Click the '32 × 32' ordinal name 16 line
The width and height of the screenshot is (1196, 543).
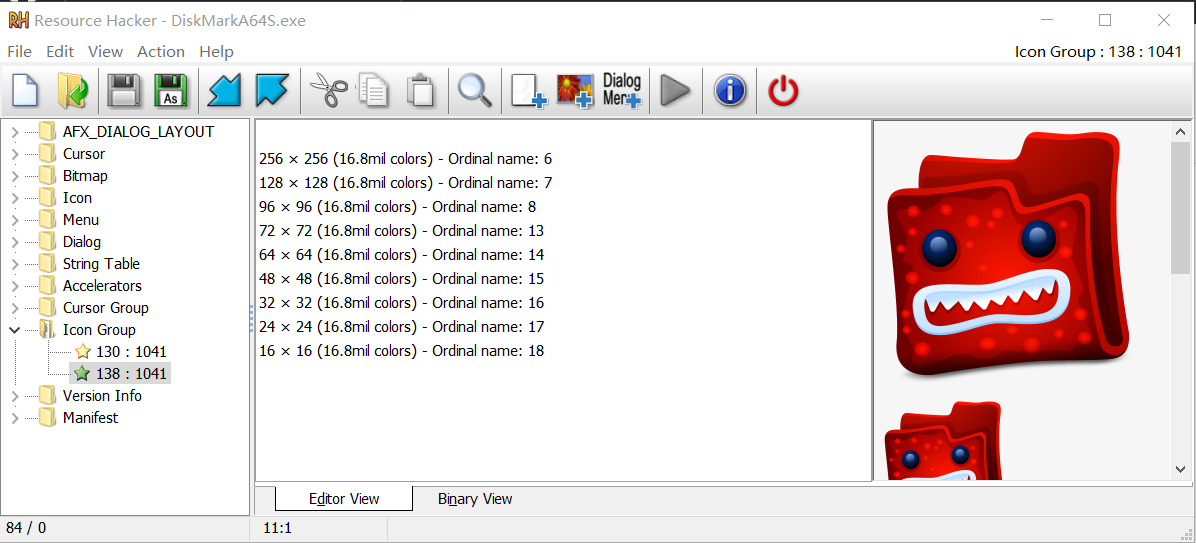point(401,303)
